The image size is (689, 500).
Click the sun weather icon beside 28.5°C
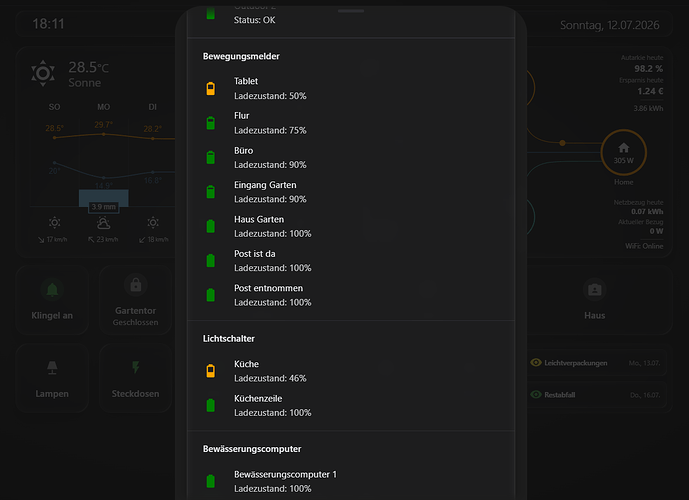[43, 73]
